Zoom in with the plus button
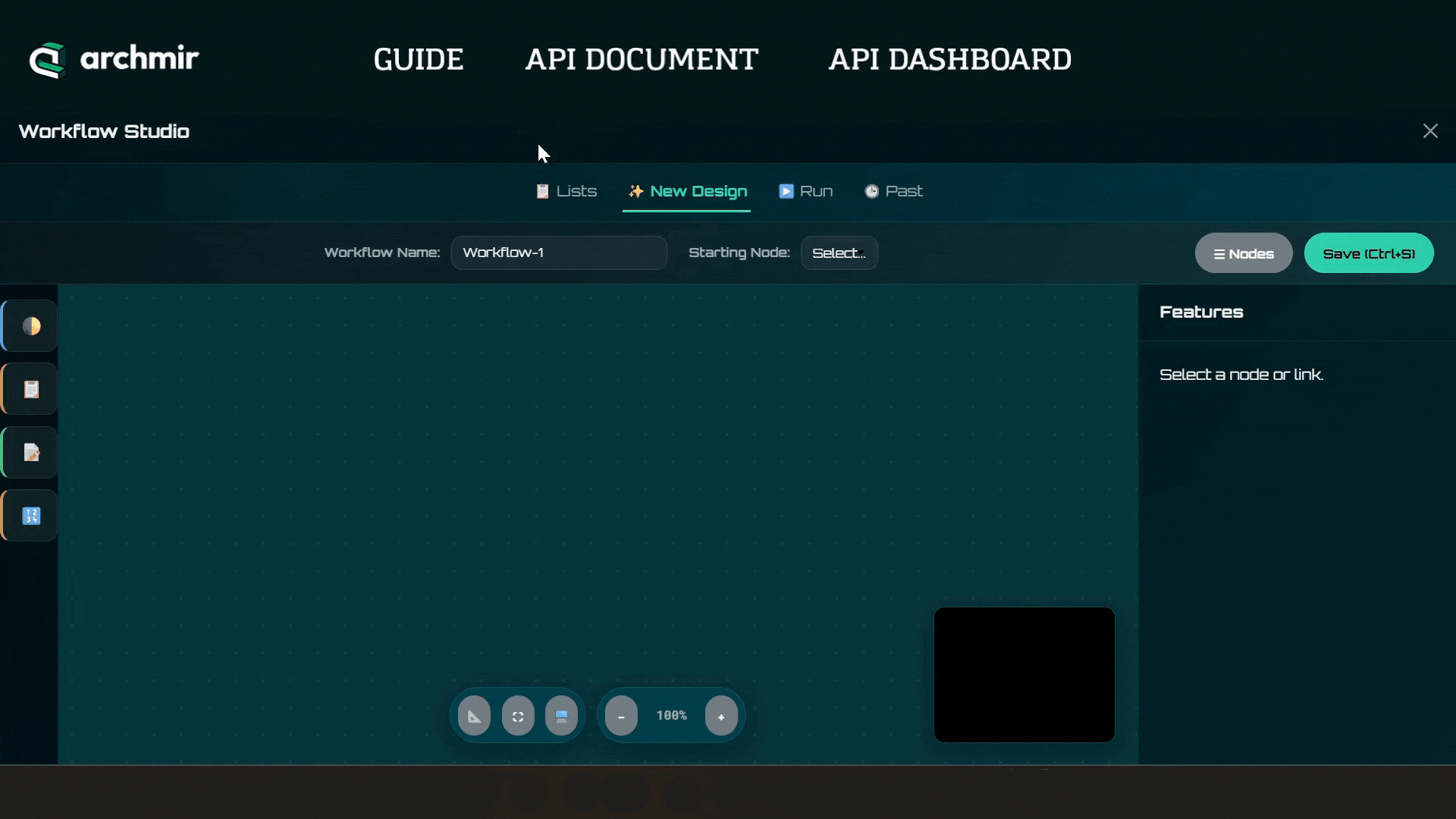Viewport: 1456px width, 819px height. [x=721, y=716]
